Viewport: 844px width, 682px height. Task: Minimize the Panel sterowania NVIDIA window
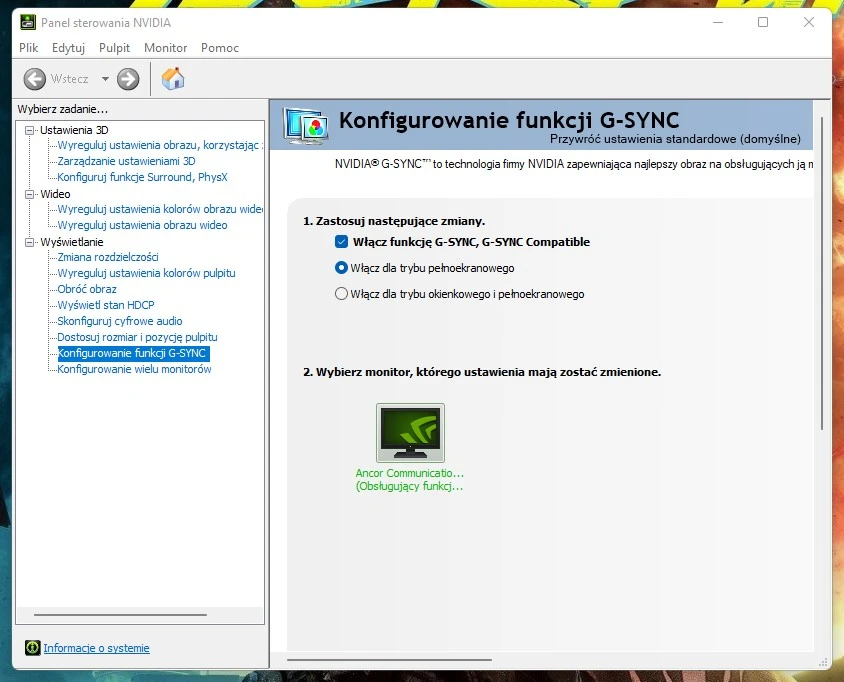(718, 22)
